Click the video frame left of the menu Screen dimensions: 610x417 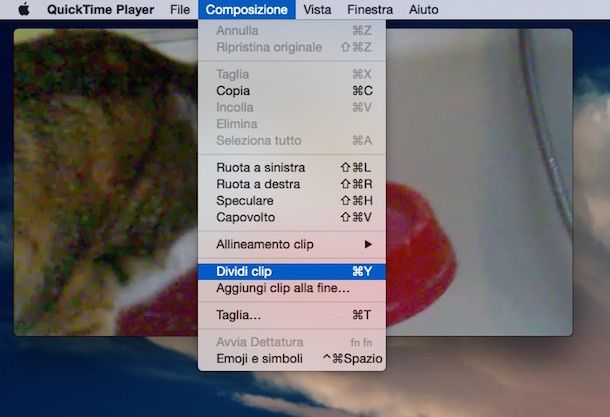(x=106, y=182)
